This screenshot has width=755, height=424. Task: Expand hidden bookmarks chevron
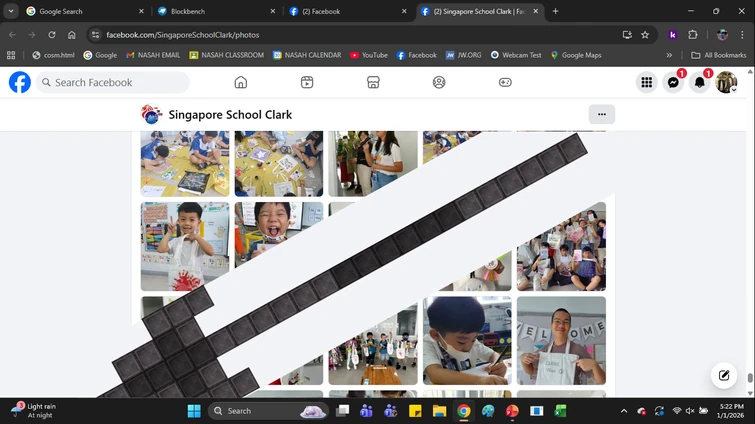(669, 55)
